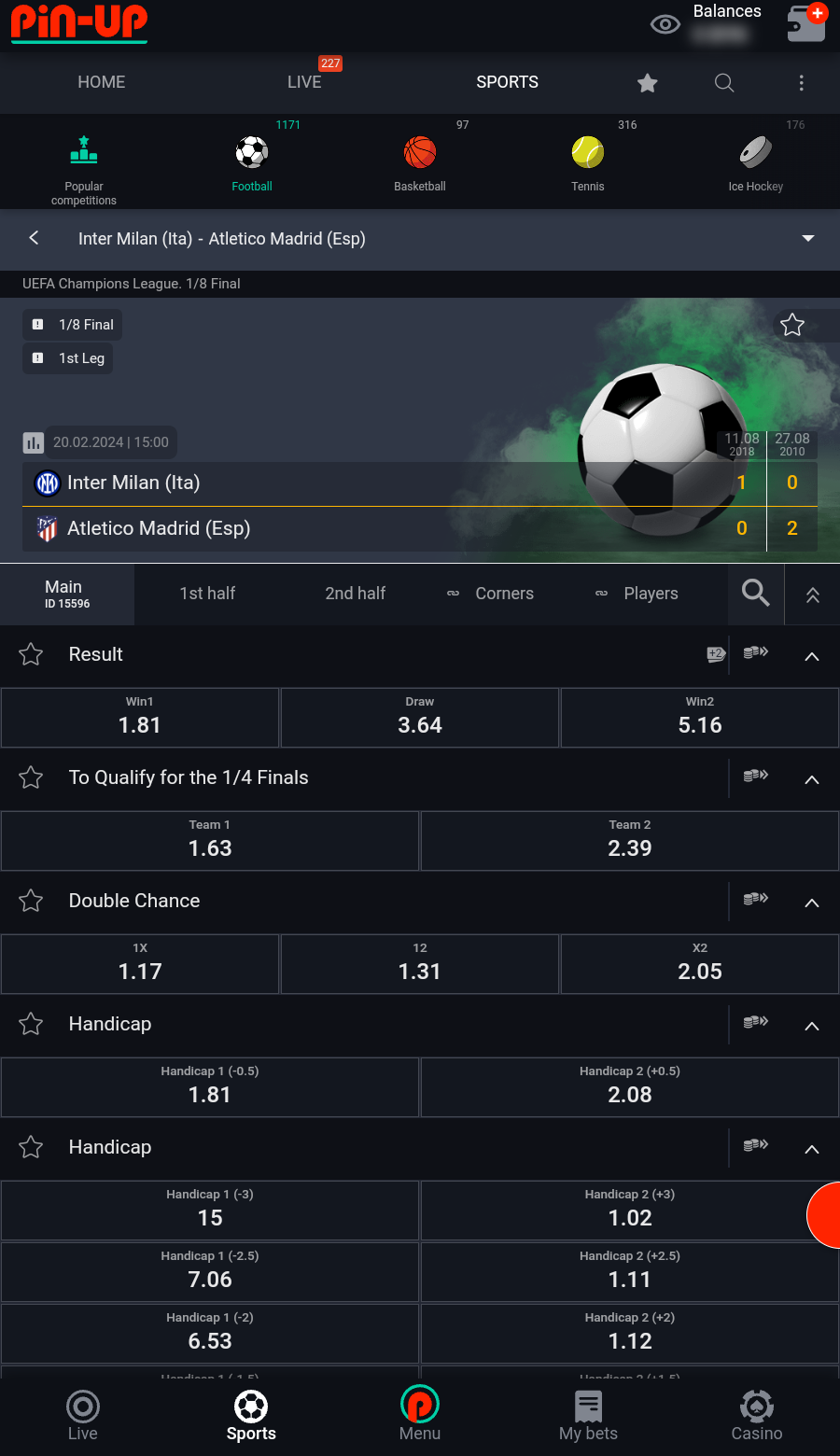840x1456 pixels.
Task: Add funds with the wallet icon
Action: [x=806, y=23]
